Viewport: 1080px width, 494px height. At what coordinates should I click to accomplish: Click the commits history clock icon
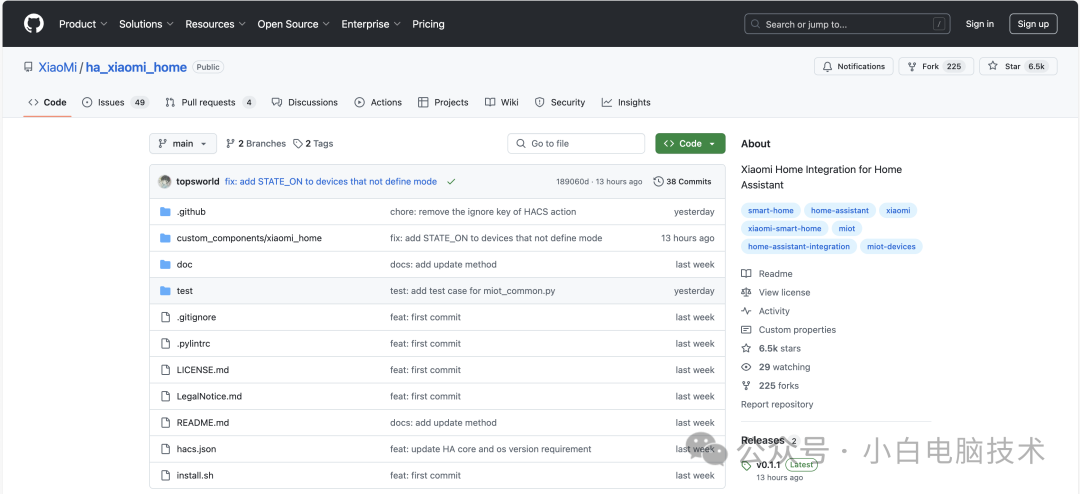(x=658, y=182)
